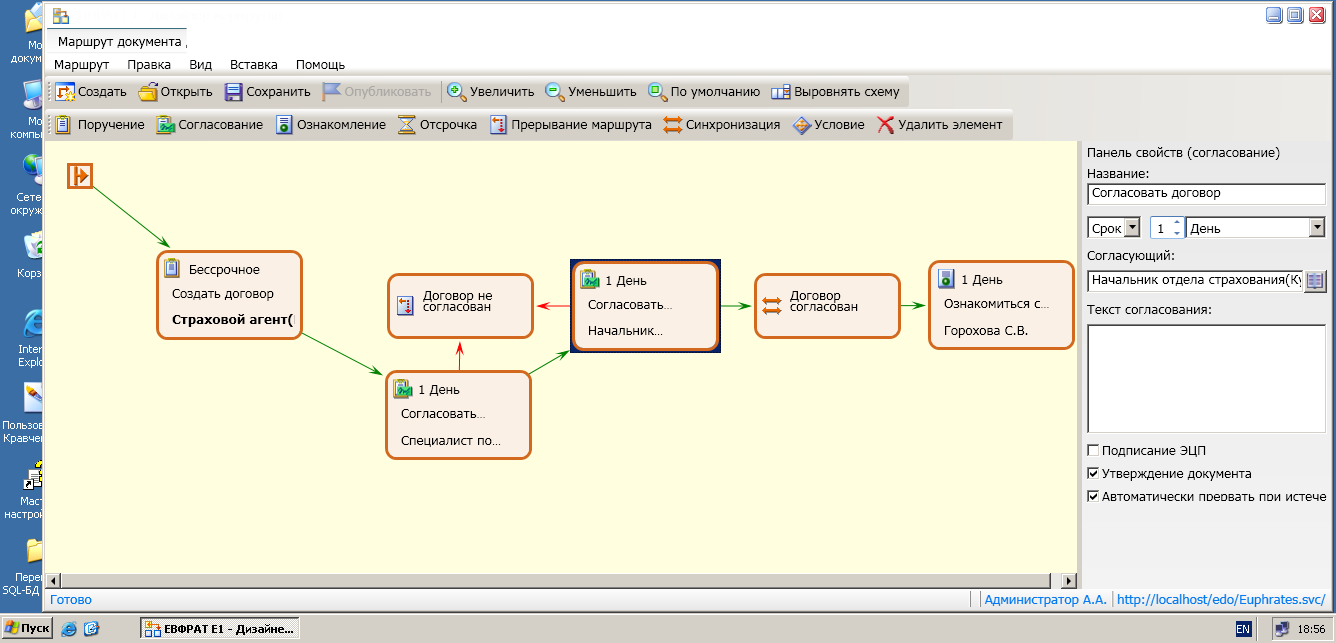Open a route with Открыть

click(x=175, y=92)
